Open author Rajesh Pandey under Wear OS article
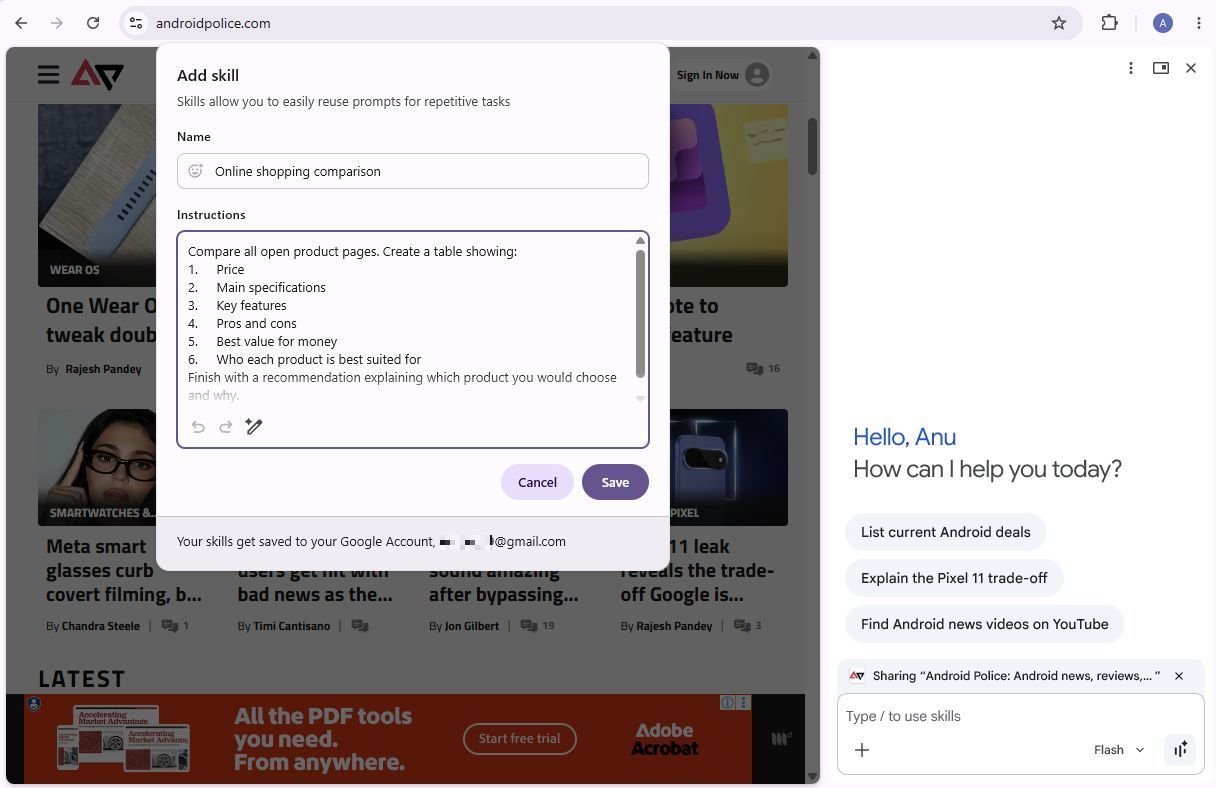Viewport: 1216px width, 788px height. point(103,369)
